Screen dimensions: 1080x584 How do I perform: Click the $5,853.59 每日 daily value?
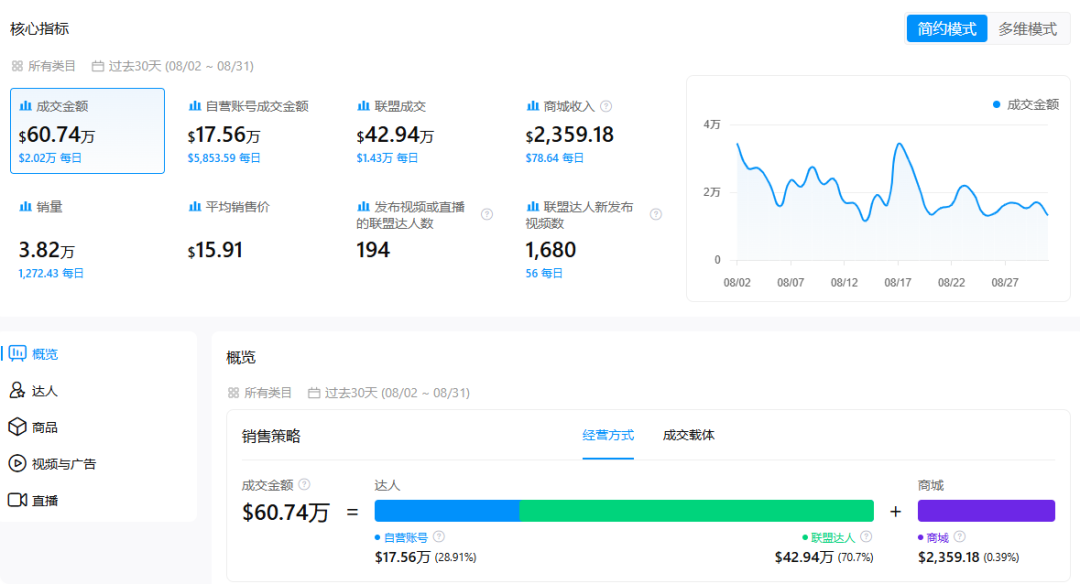coord(224,158)
